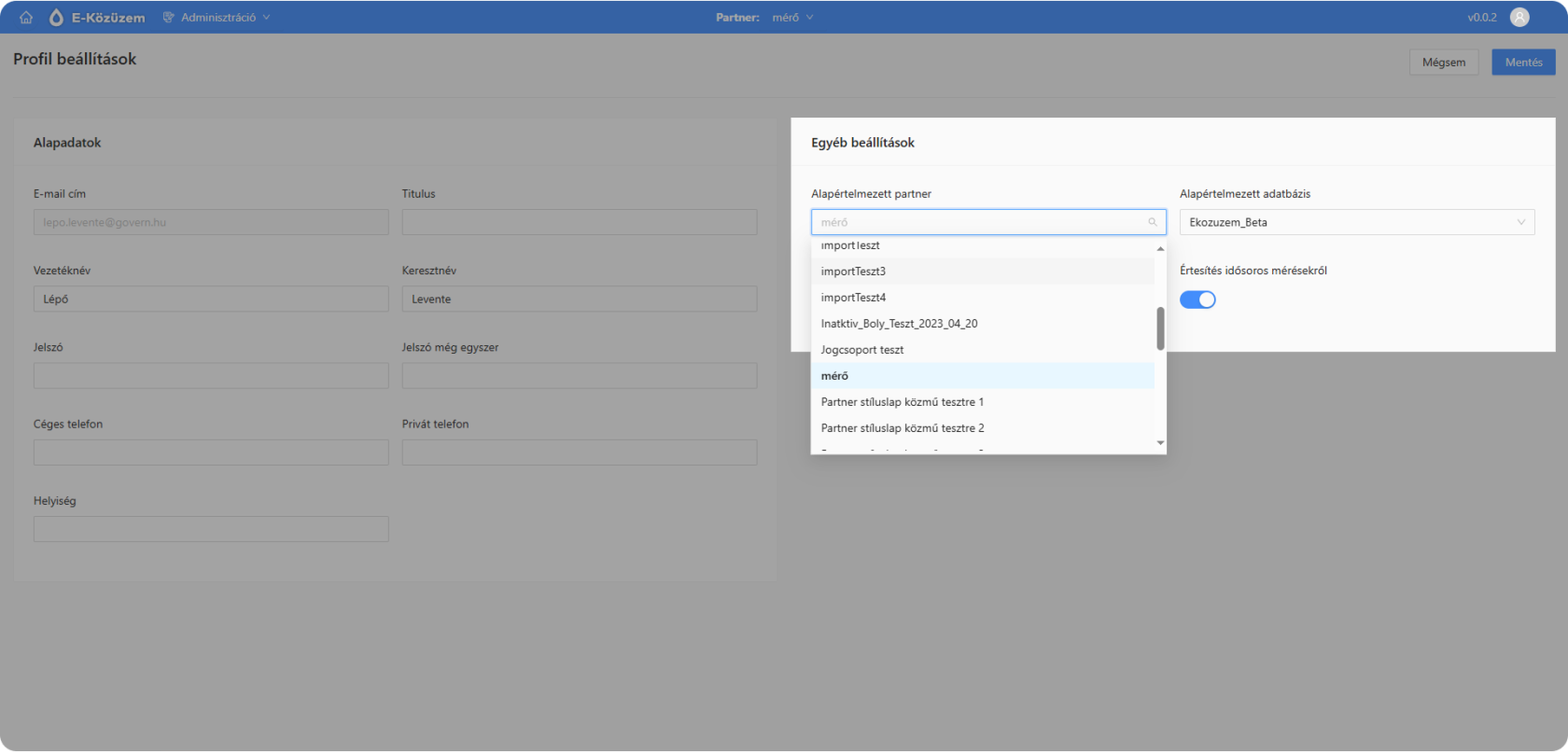Choose Jogcsoport teszt option
The image size is (1568, 752).
pyautogui.click(x=862, y=350)
